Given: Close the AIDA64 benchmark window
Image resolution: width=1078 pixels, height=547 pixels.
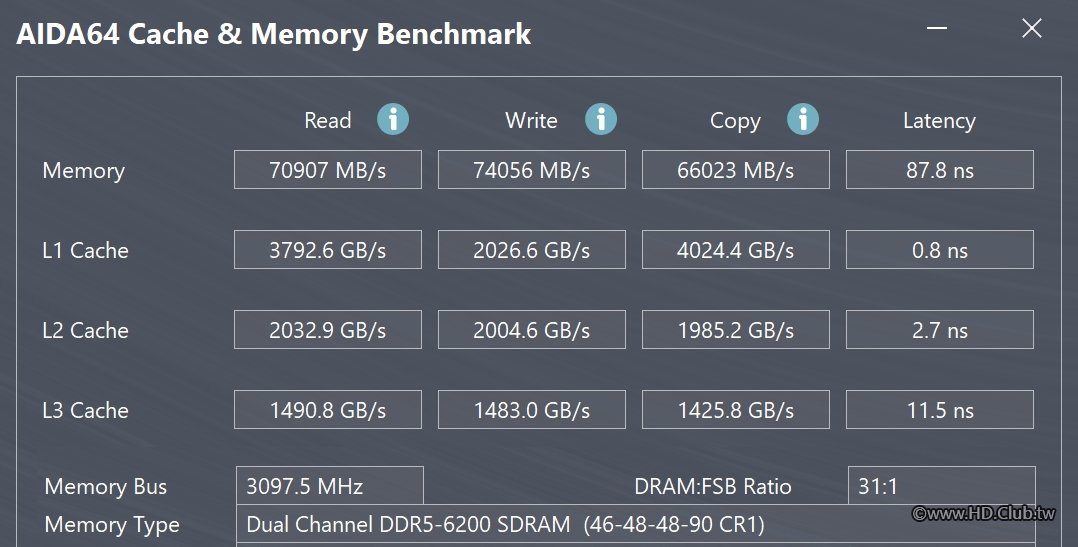Looking at the screenshot, I should coord(1032,28).
